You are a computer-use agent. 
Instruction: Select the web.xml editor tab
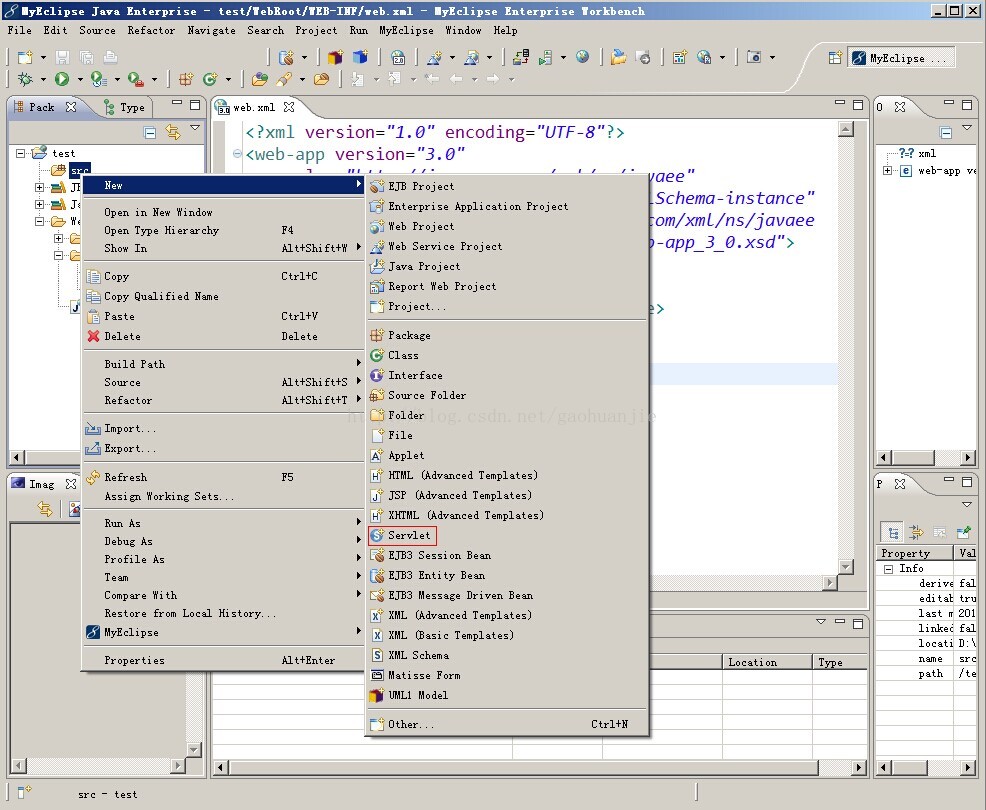point(254,108)
